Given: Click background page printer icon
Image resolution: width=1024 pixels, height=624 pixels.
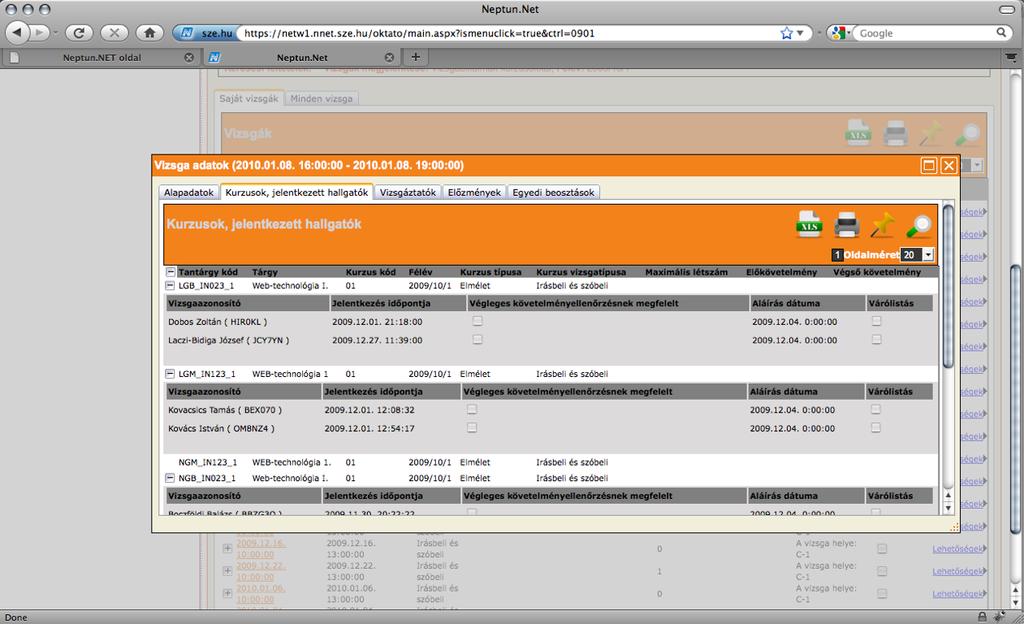Looking at the screenshot, I should tap(895, 134).
